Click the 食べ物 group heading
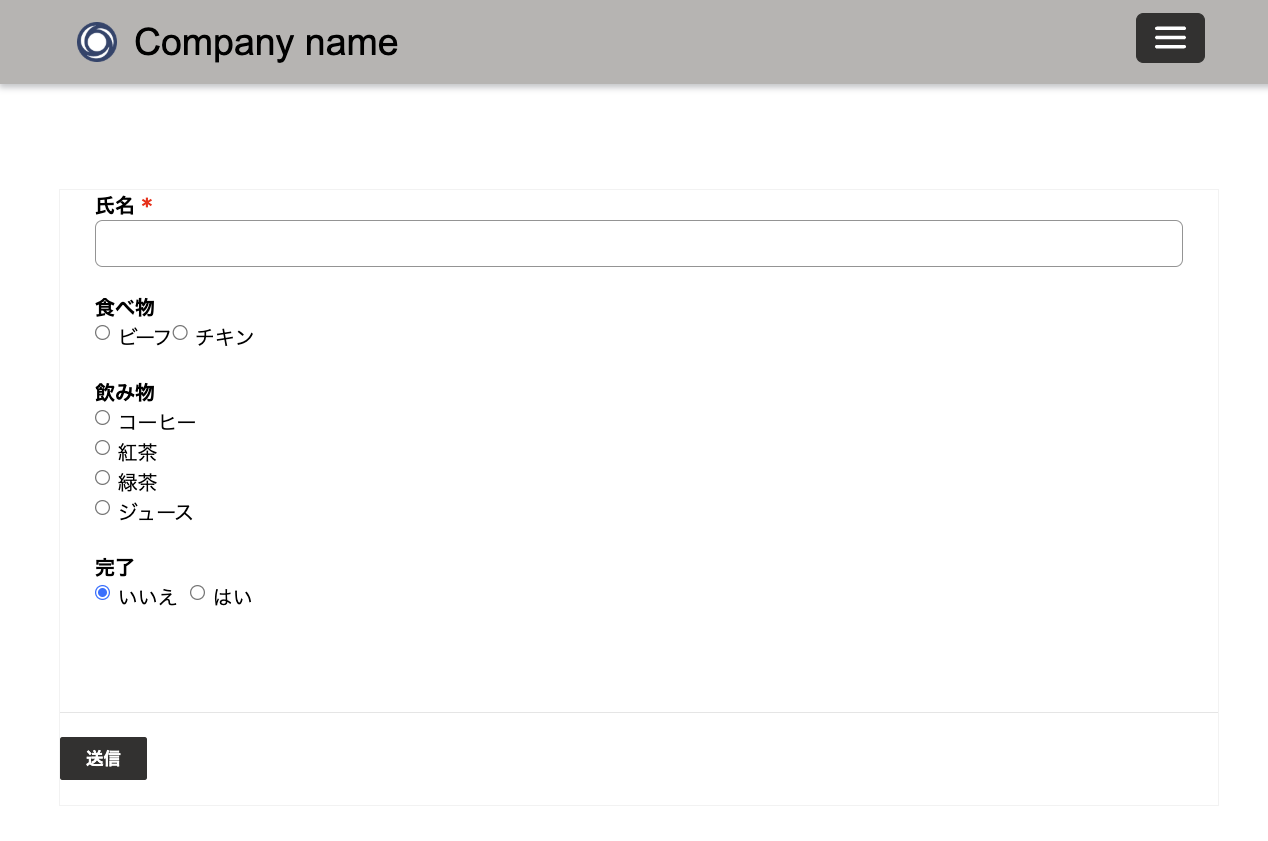1268x841 pixels. click(124, 308)
